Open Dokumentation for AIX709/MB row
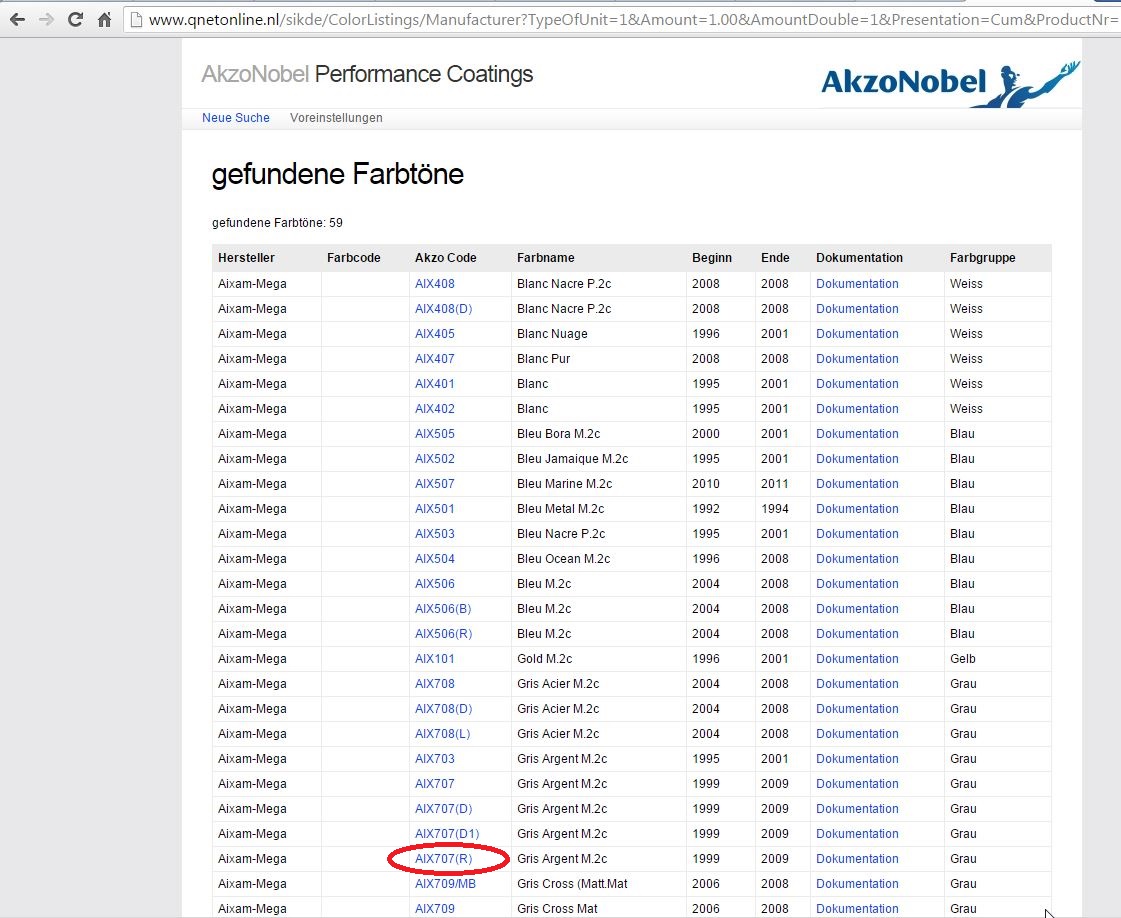Viewport: 1121px width, 918px height. (x=857, y=884)
